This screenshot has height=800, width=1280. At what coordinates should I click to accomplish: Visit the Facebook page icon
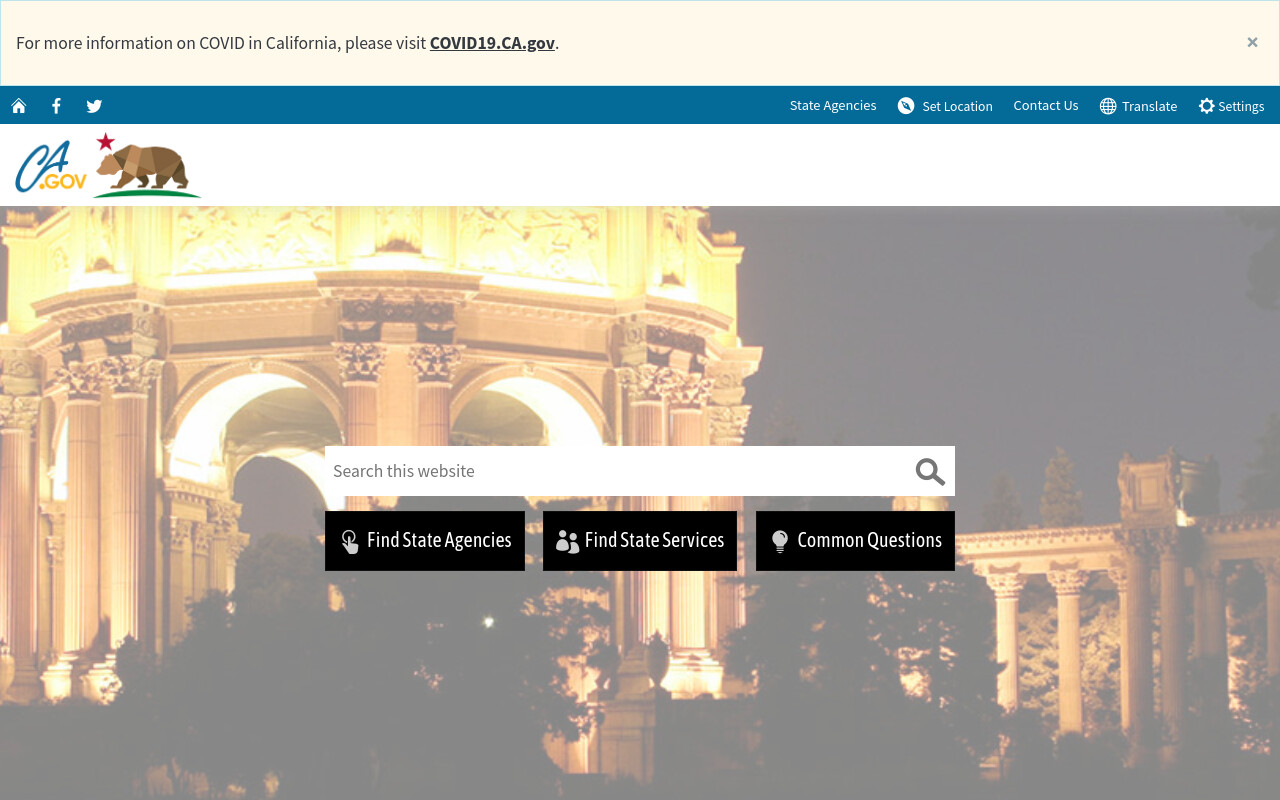point(56,106)
